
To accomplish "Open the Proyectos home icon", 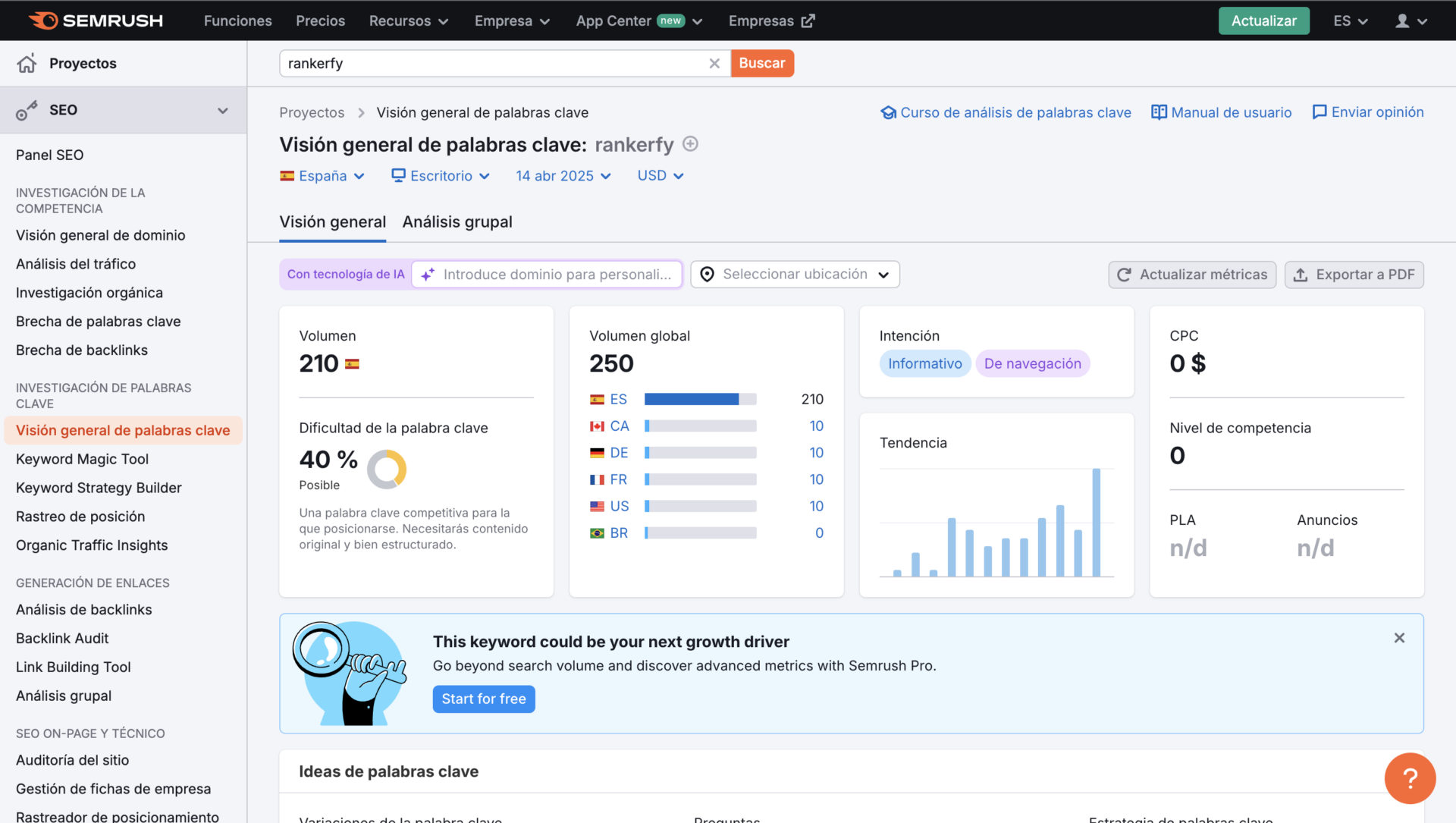I will click(27, 64).
